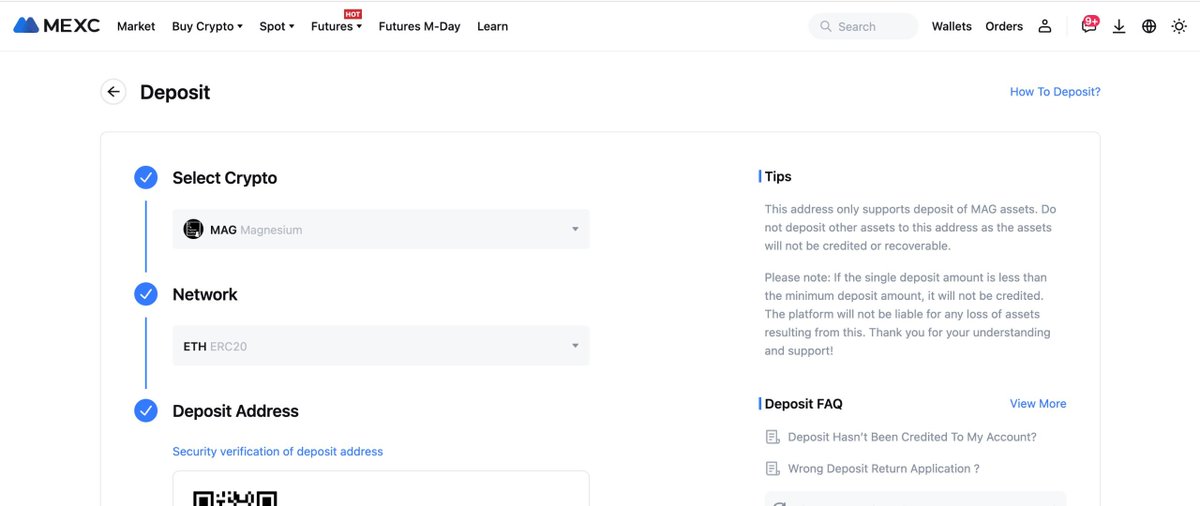Open the How To Deposit? link
Image resolution: width=1200 pixels, height=506 pixels.
(1055, 92)
